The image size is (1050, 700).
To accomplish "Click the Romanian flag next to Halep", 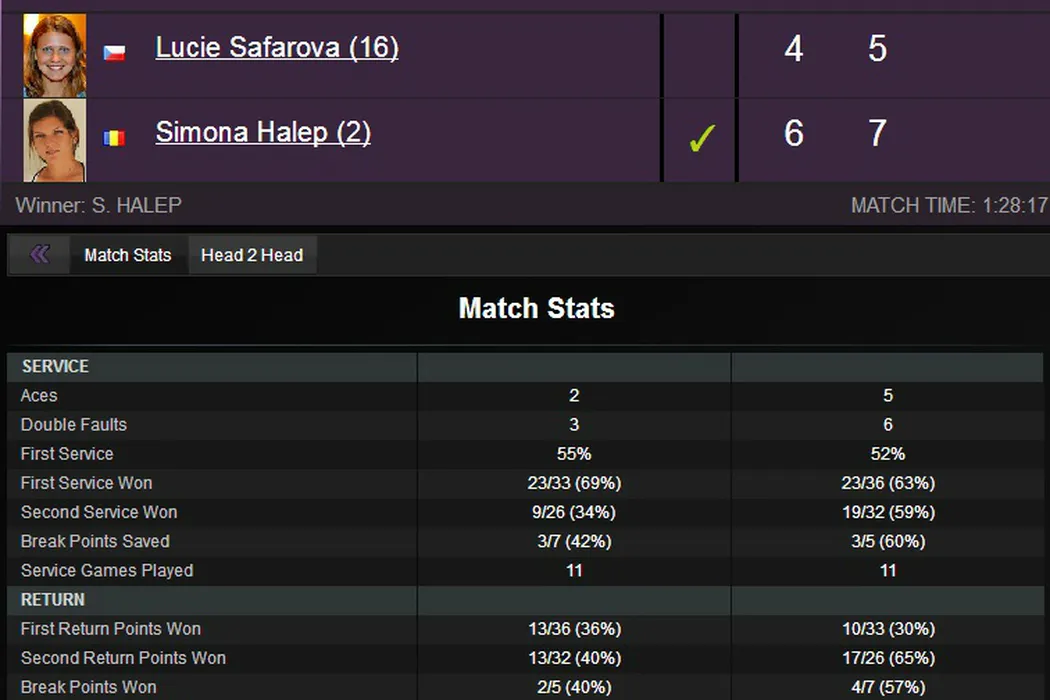I will point(114,138).
